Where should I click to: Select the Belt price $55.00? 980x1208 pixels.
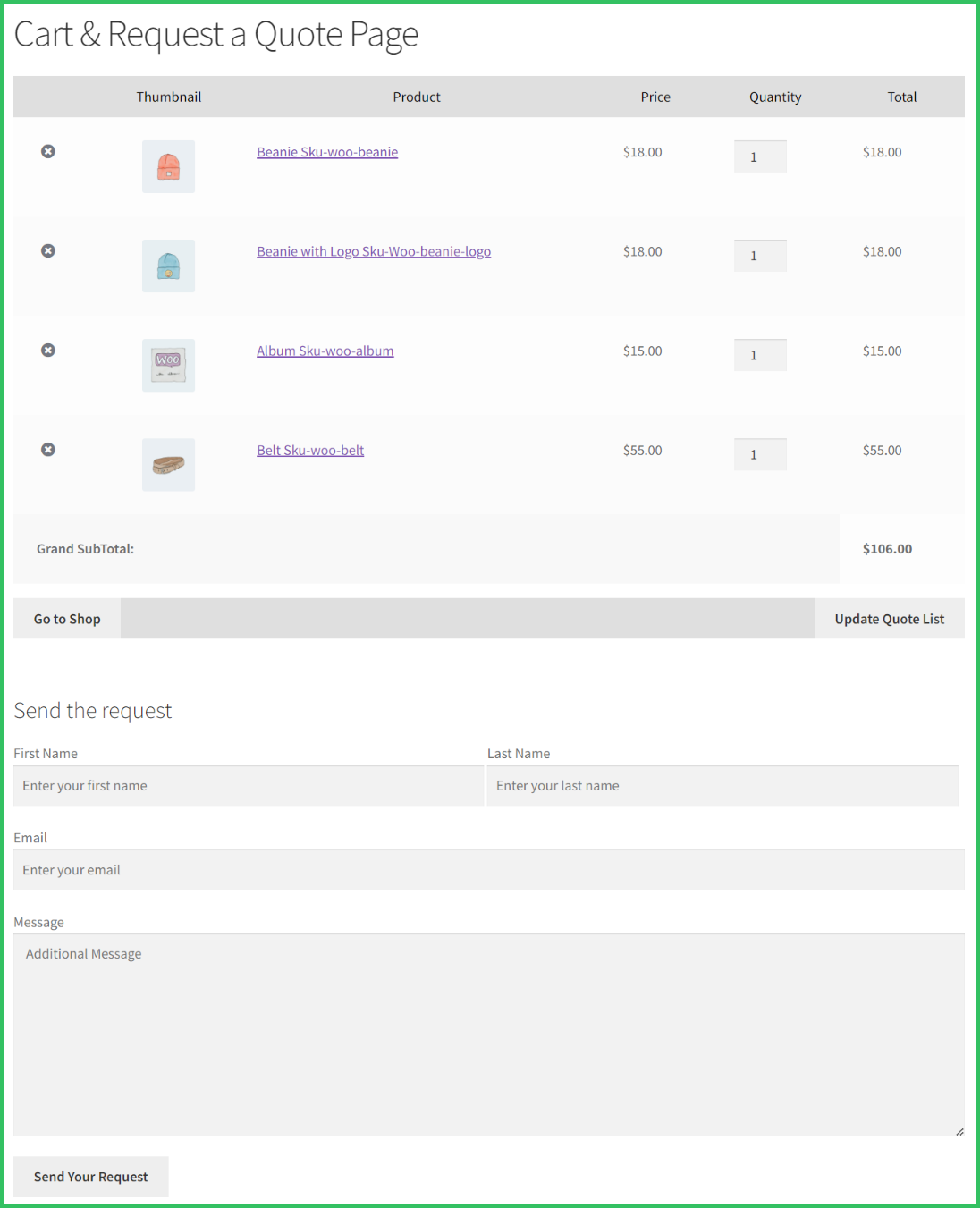coord(643,450)
